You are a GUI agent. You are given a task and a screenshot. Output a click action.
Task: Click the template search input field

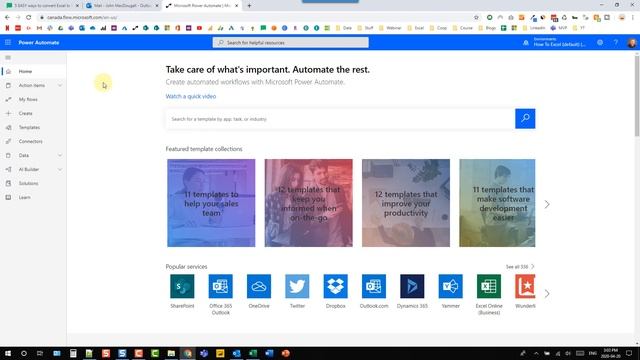[x=340, y=119]
